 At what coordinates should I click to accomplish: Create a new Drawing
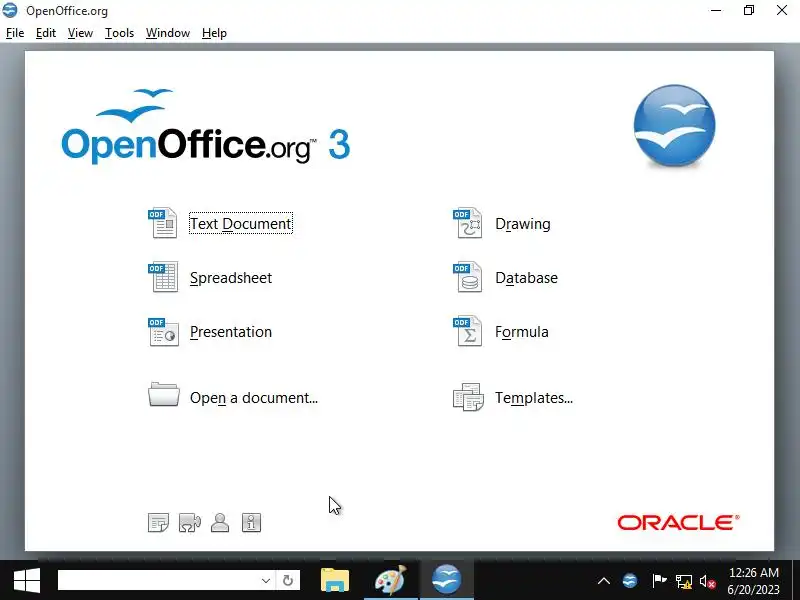coord(523,223)
